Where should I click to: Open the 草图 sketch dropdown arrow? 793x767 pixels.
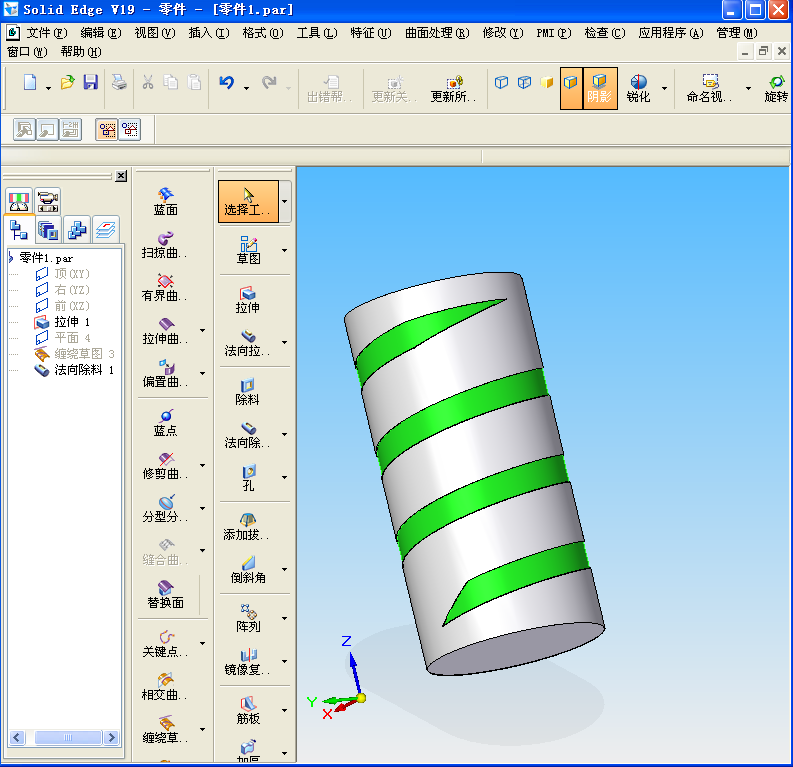(x=285, y=250)
